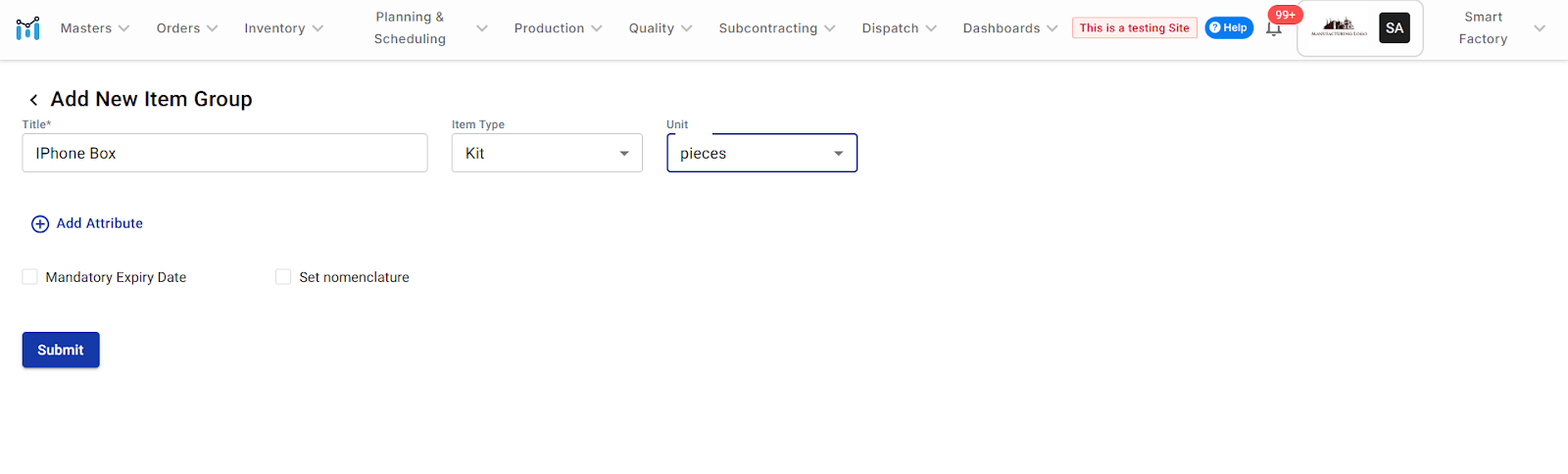This screenshot has height=474, width=1568.
Task: Click the app logo icon
Action: 27,28
